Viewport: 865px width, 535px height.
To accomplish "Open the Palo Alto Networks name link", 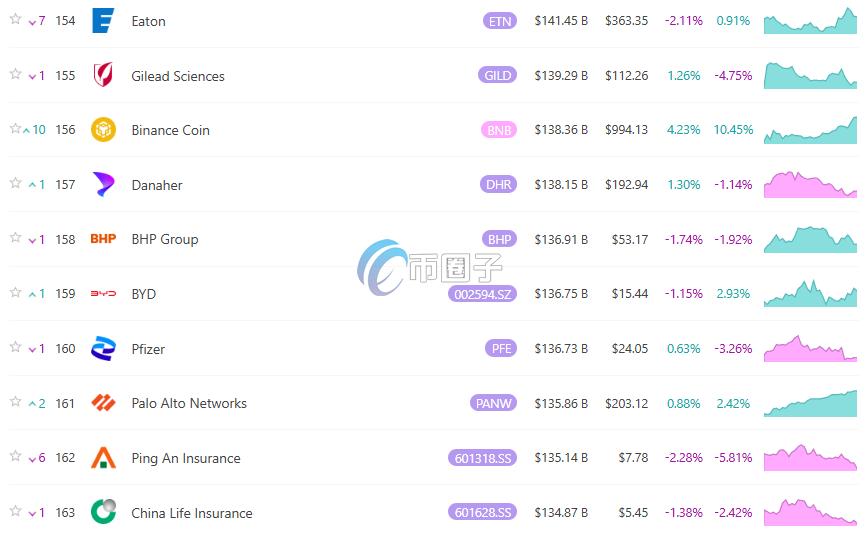I will tap(189, 404).
